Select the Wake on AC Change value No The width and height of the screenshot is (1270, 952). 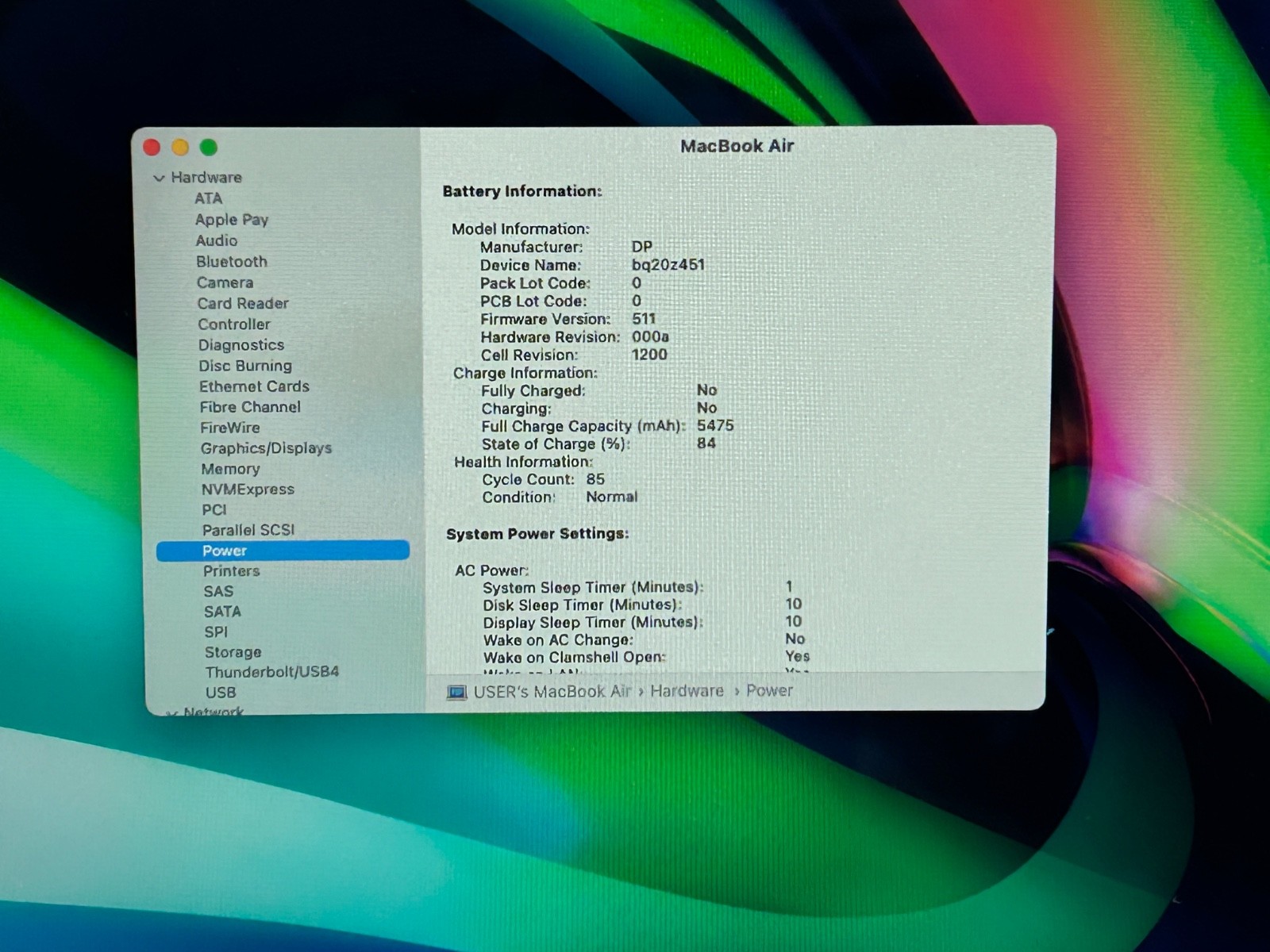(x=795, y=639)
